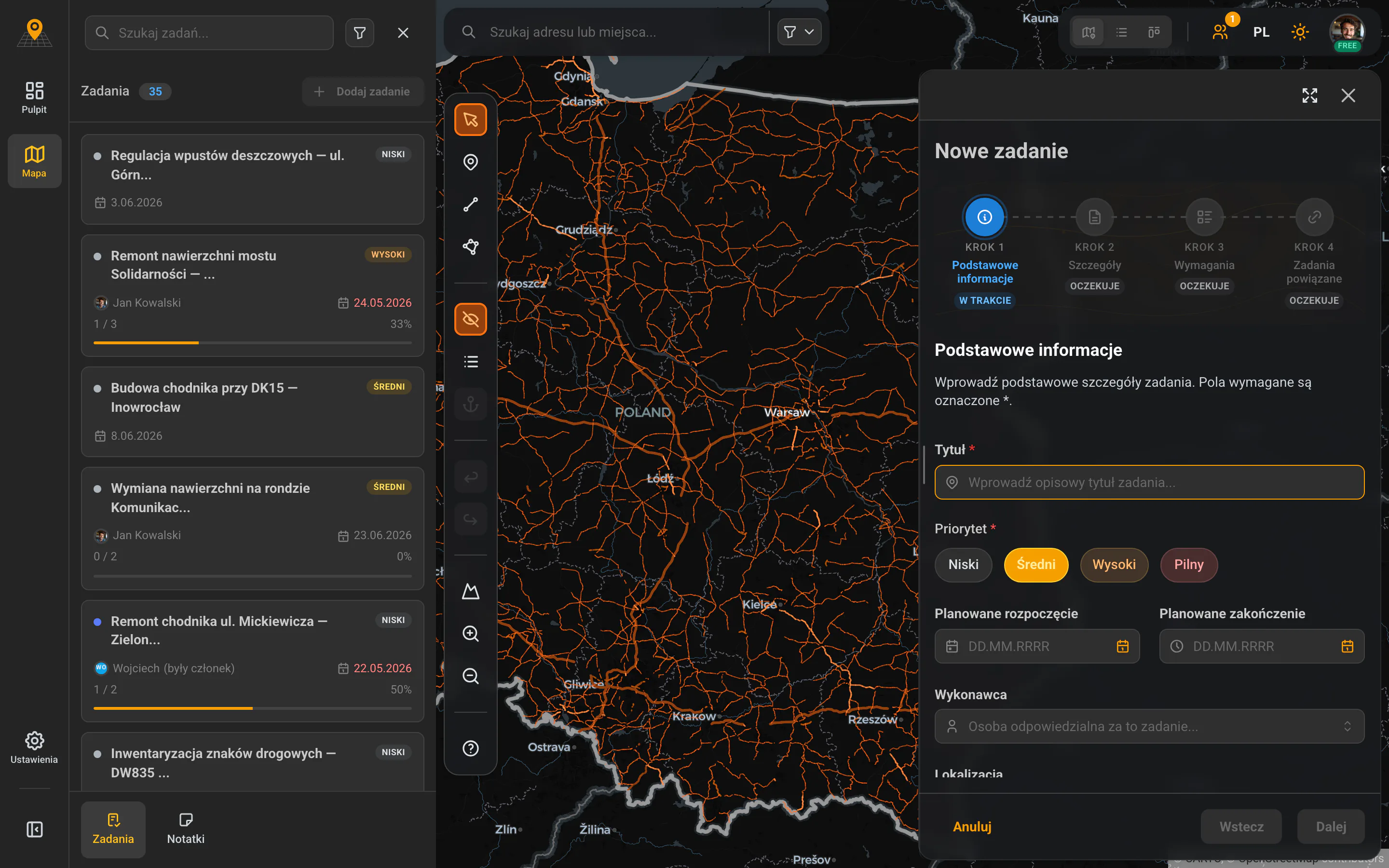Focus the Tytuł input field
The height and width of the screenshot is (868, 1389).
(x=1149, y=482)
